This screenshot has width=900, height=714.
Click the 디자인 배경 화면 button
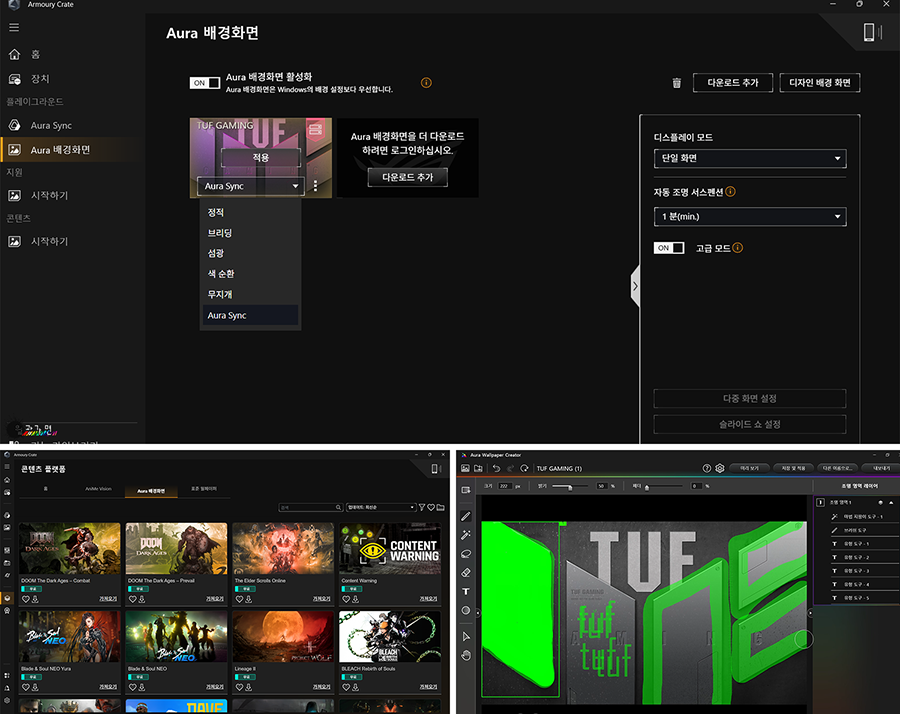coord(820,83)
